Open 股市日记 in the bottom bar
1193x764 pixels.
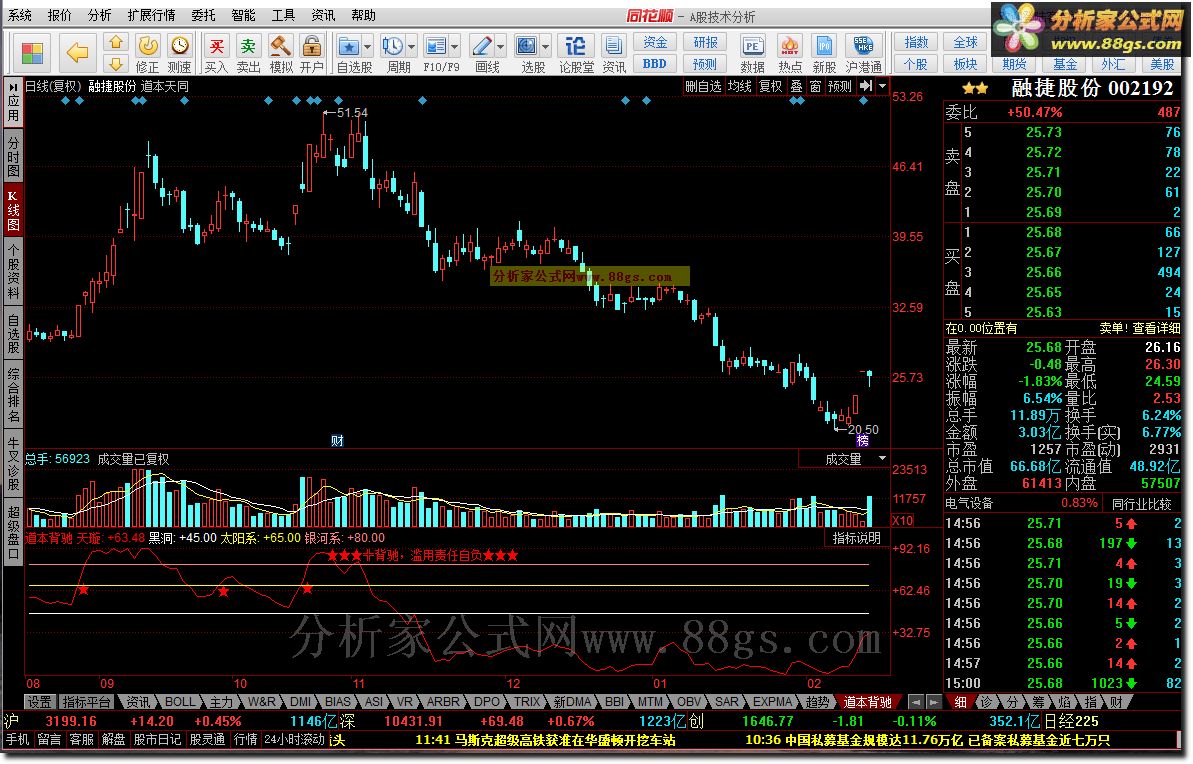click(x=157, y=740)
